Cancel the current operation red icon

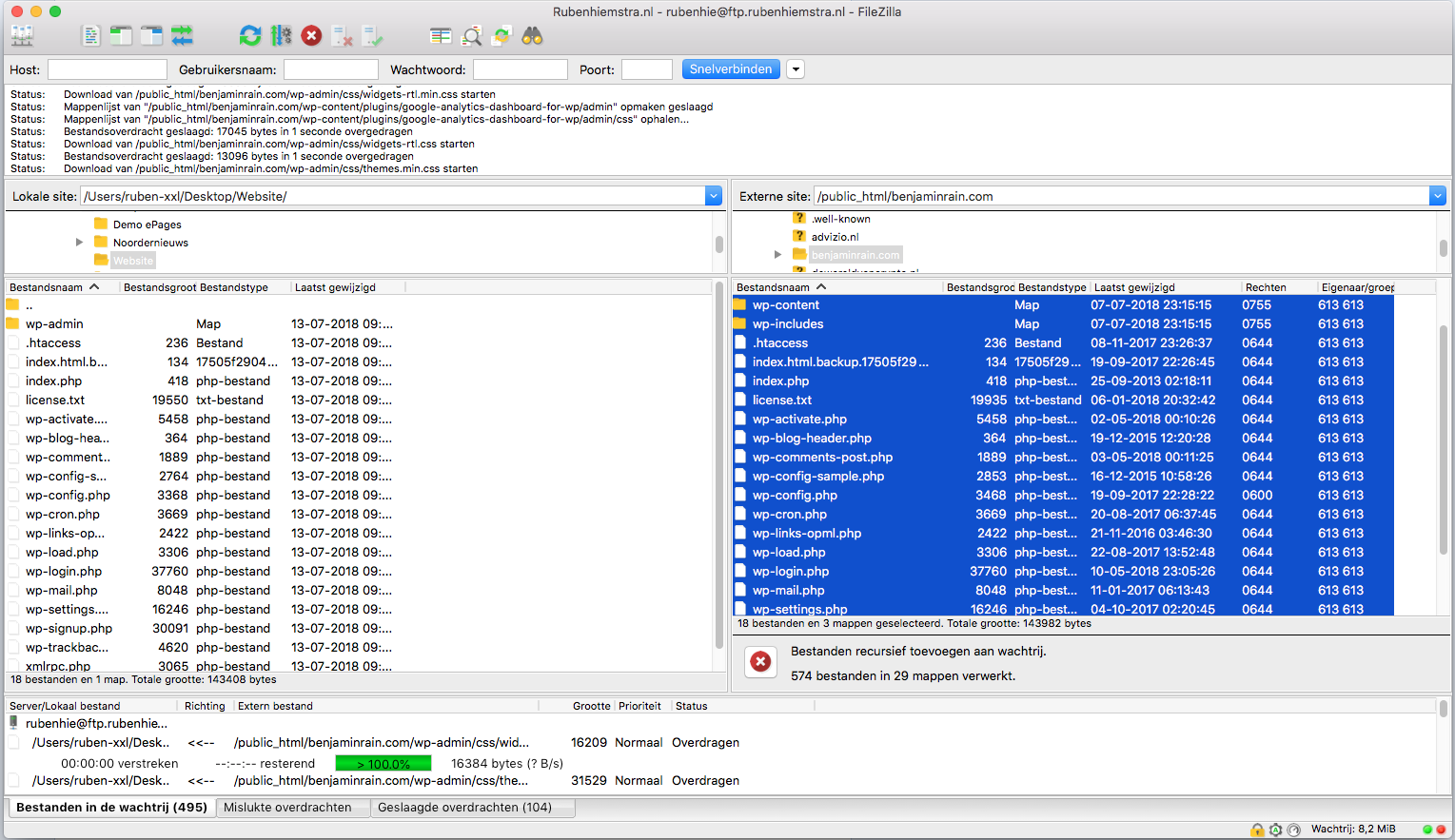coord(311,36)
